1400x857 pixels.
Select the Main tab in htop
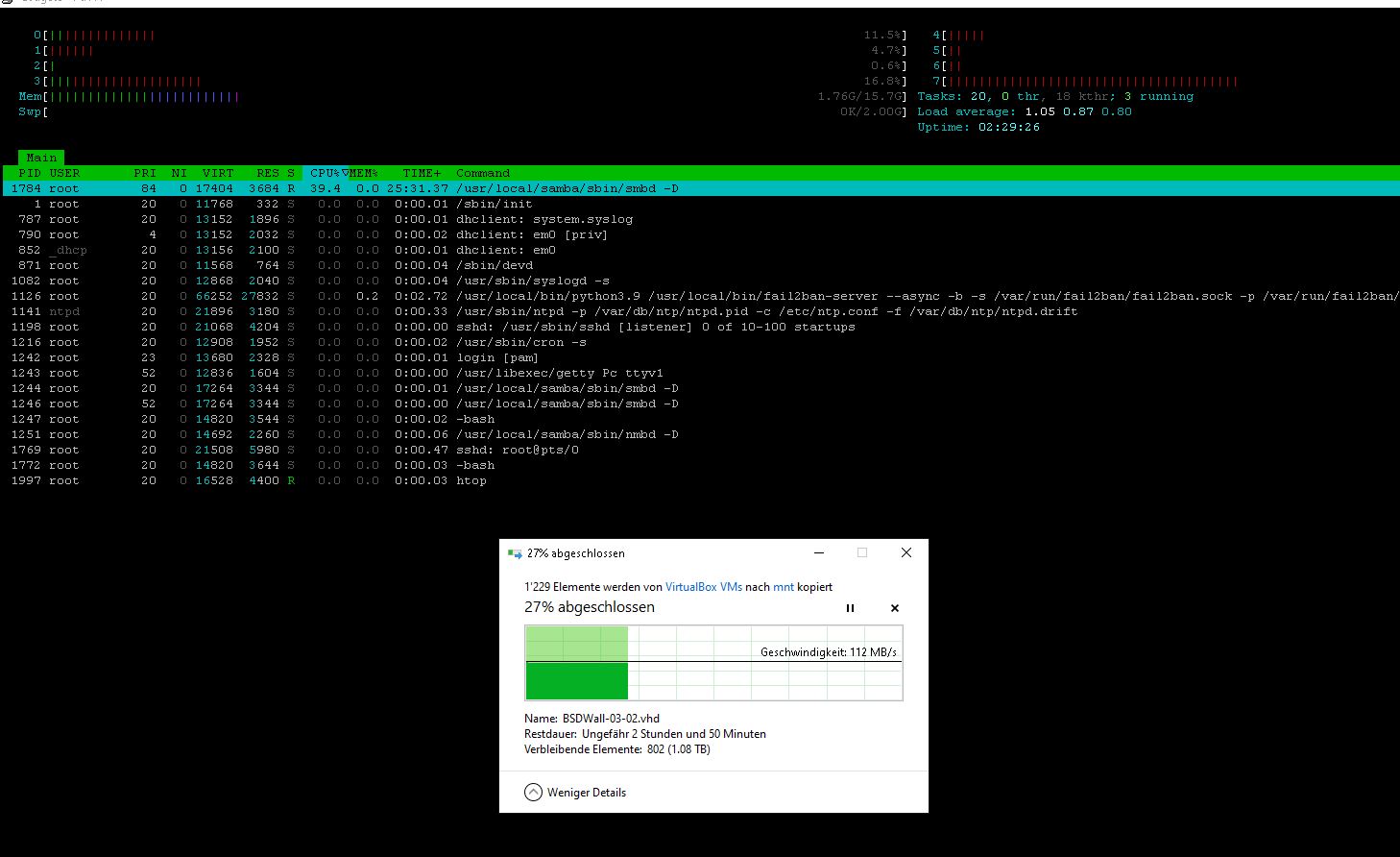click(41, 158)
